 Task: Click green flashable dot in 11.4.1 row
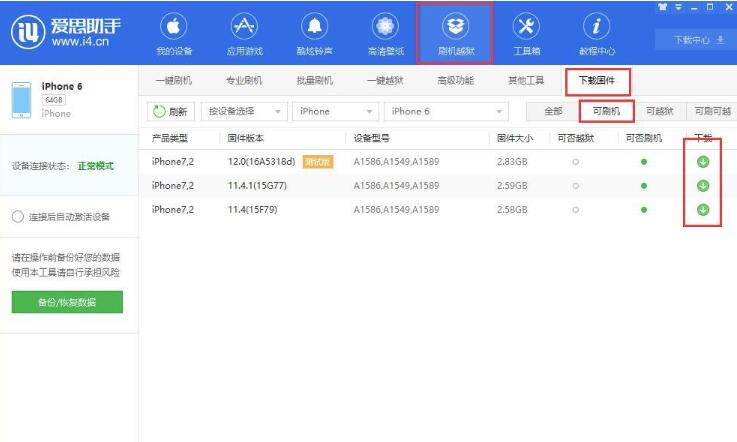tap(644, 186)
